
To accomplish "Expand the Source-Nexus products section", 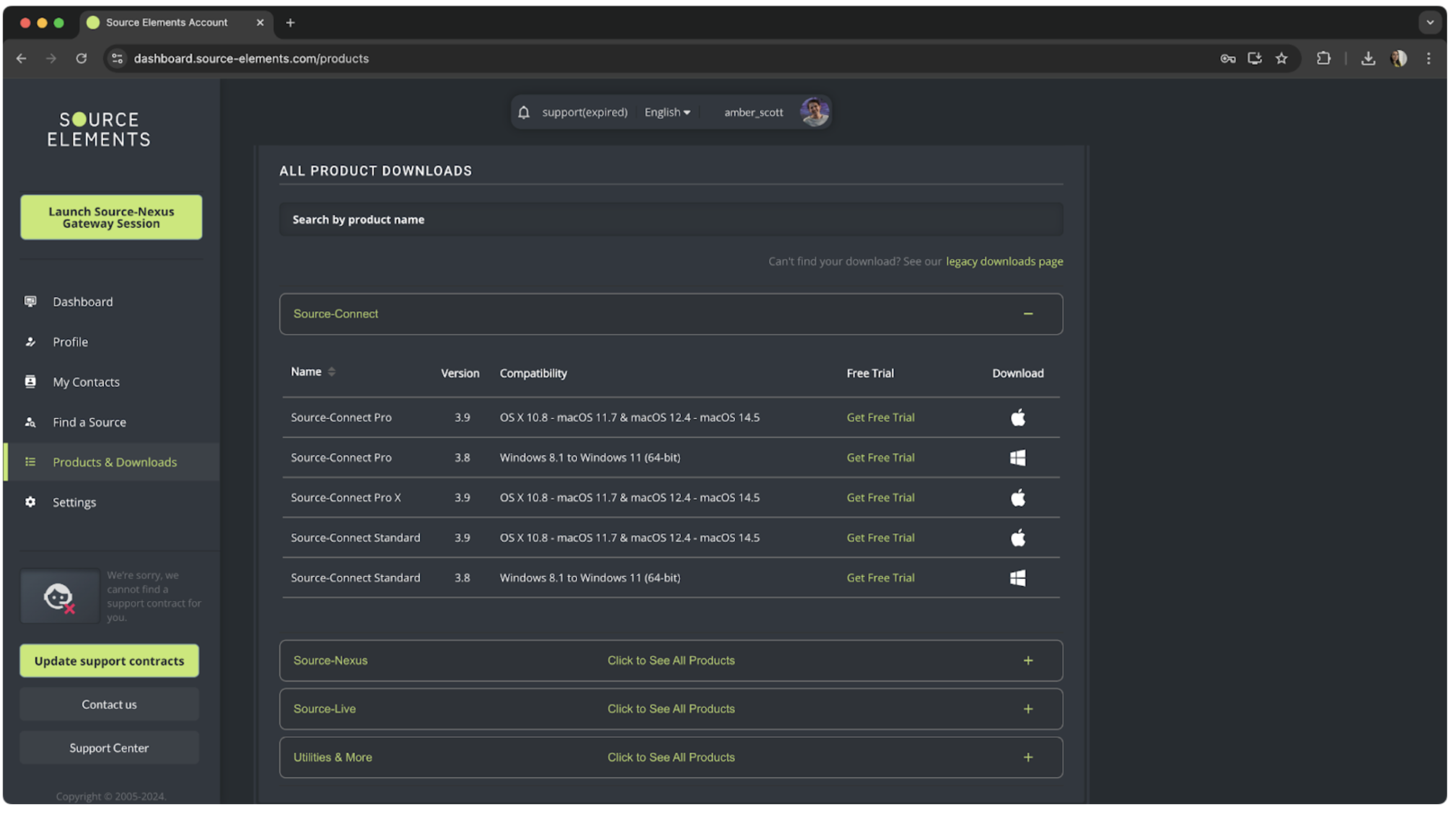I will [x=1028, y=660].
